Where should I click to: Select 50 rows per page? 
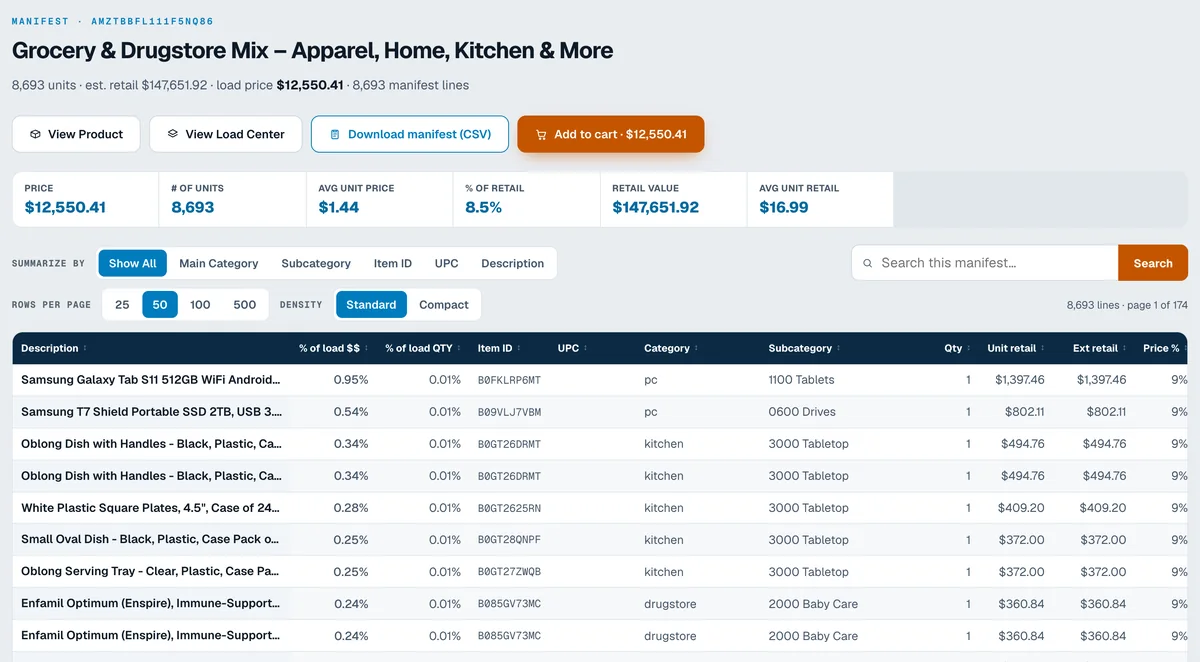(x=160, y=305)
